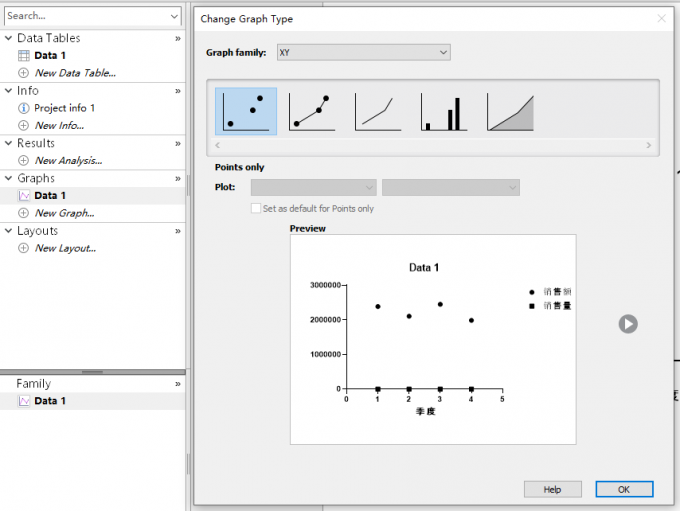Choose the Line only graph type icon
This screenshot has width=680, height=511.
pyautogui.click(x=377, y=111)
